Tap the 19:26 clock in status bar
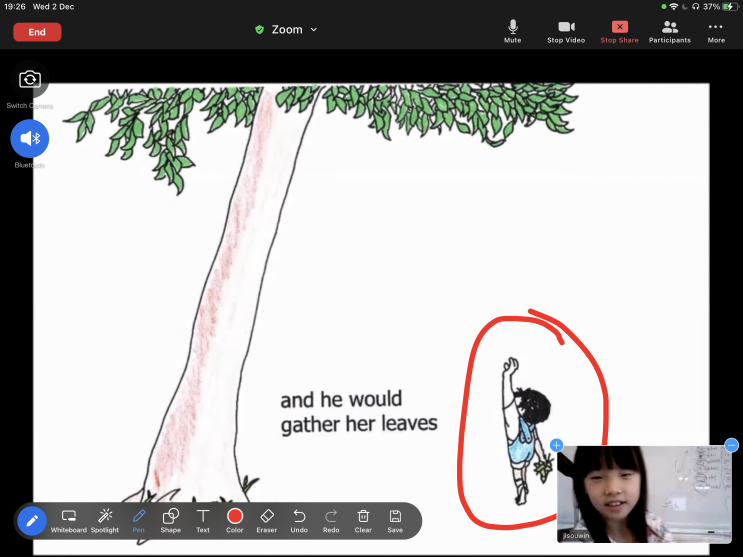This screenshot has width=743, height=557. pyautogui.click(x=15, y=7)
